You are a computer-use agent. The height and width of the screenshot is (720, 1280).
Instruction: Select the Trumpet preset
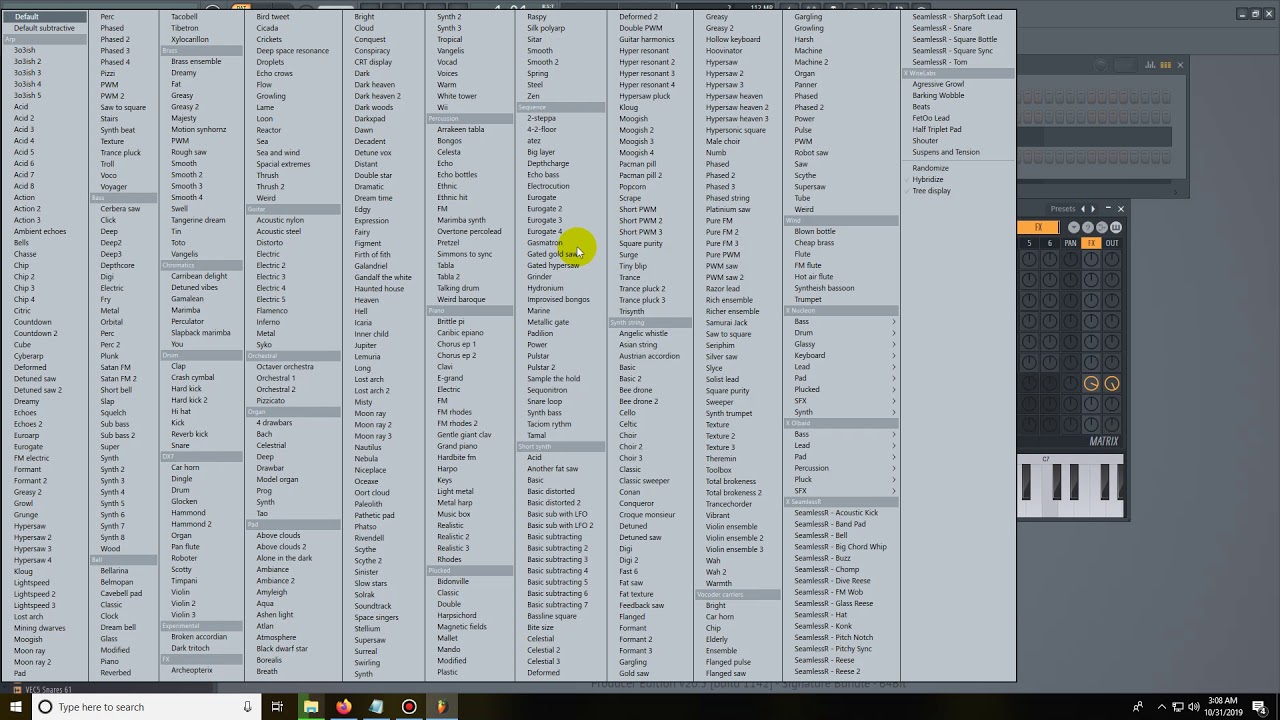click(x=808, y=299)
